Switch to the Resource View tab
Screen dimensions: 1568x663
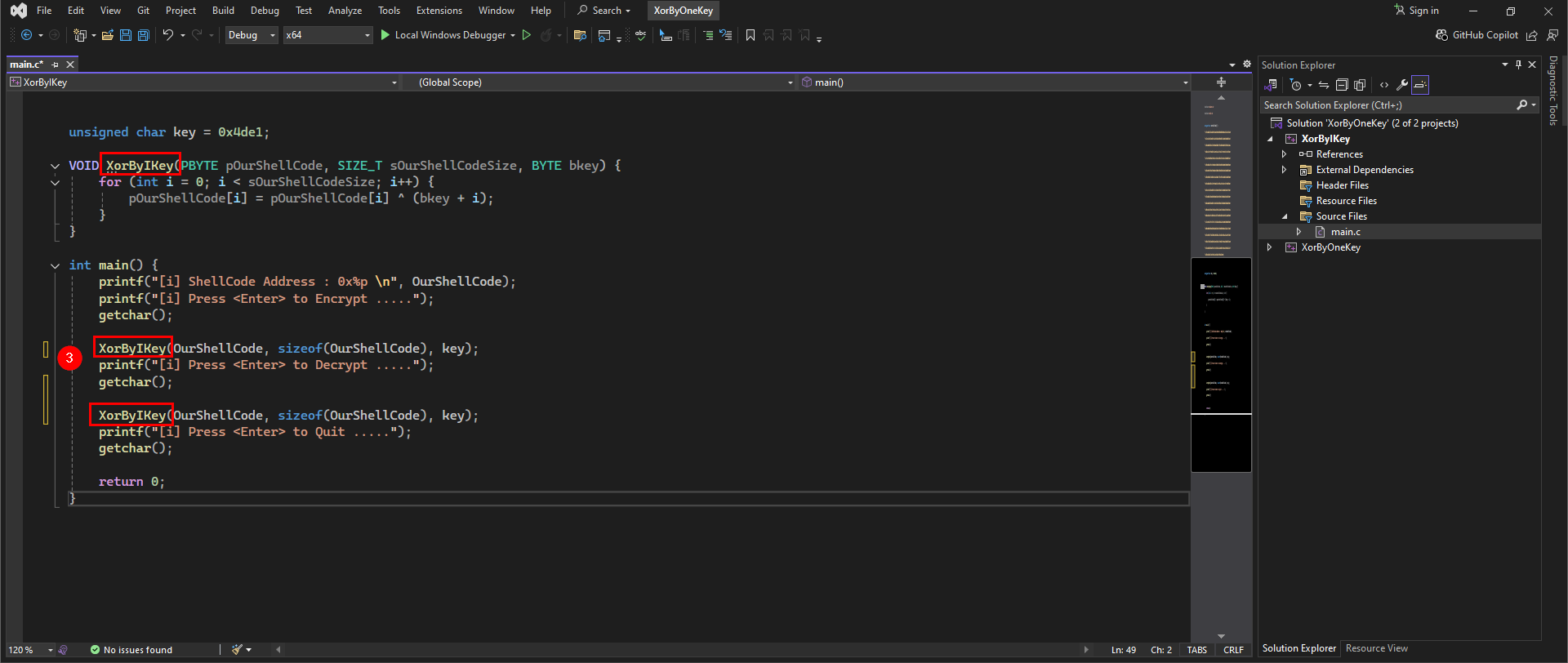tap(1377, 648)
